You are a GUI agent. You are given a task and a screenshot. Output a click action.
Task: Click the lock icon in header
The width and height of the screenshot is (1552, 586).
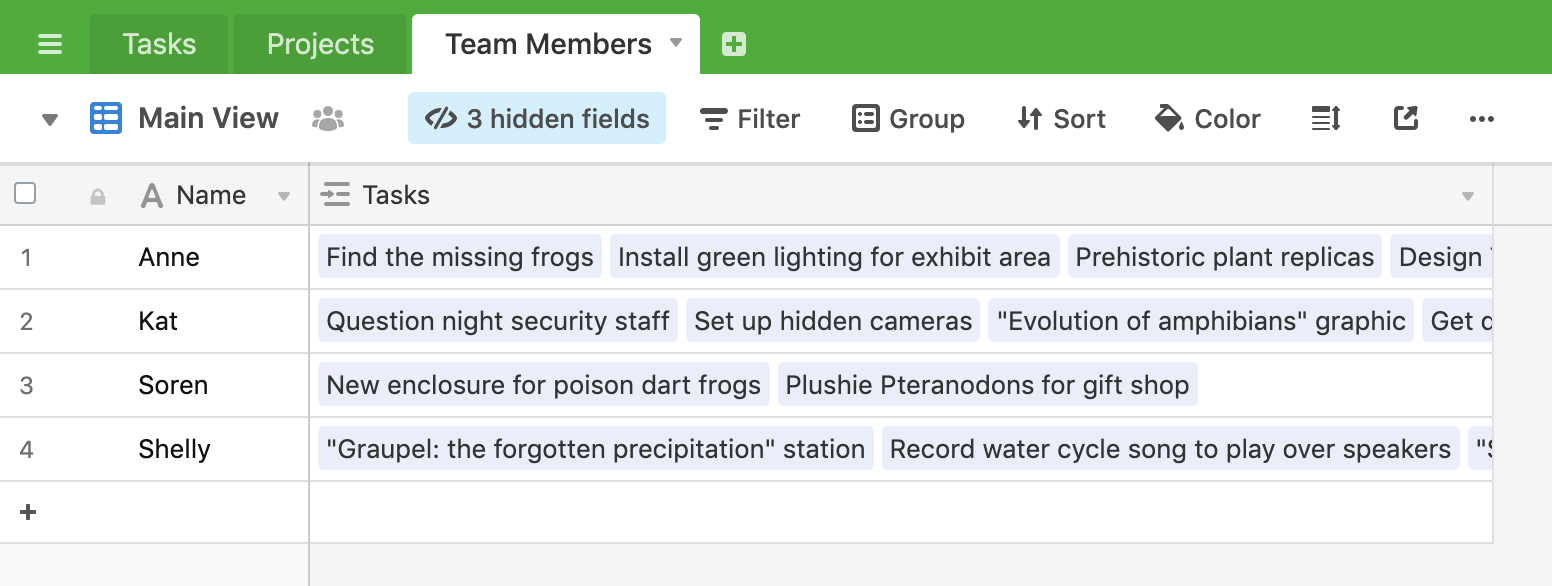tap(98, 197)
